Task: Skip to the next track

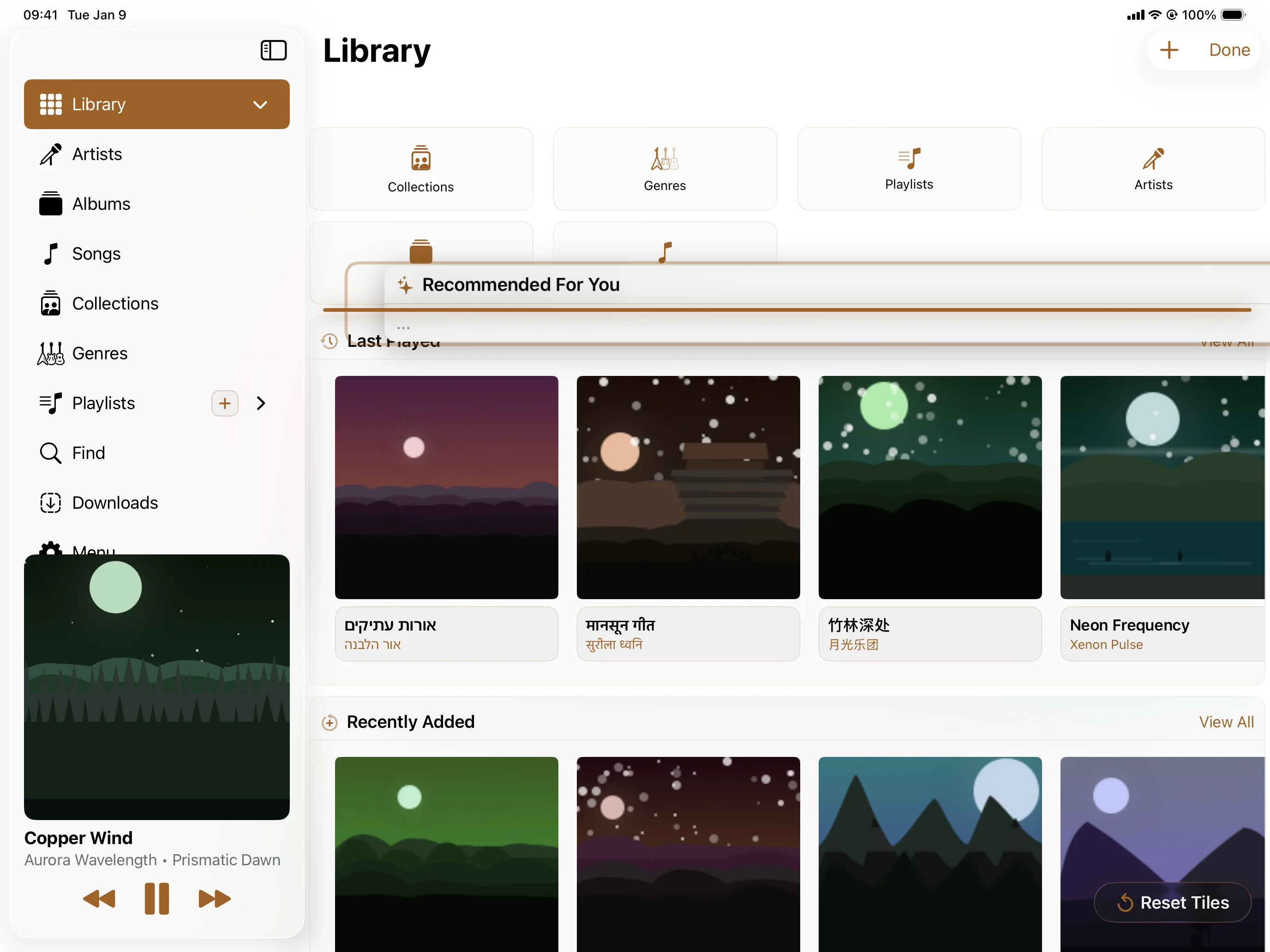Action: click(214, 898)
